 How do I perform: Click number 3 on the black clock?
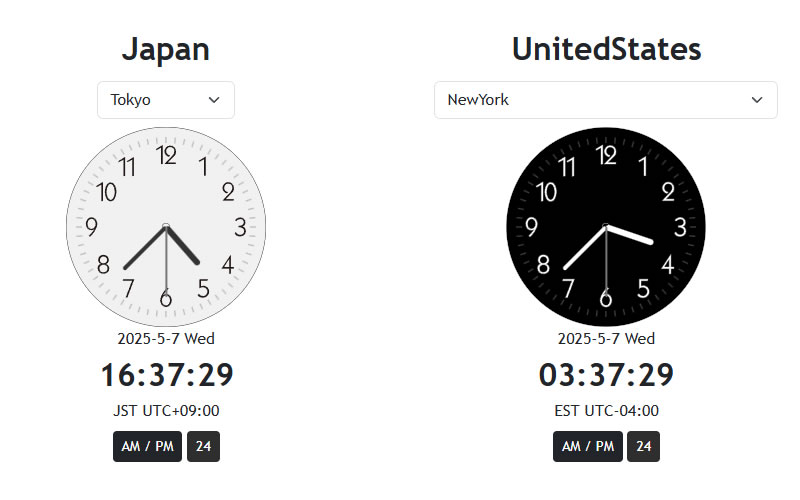[x=680, y=228]
